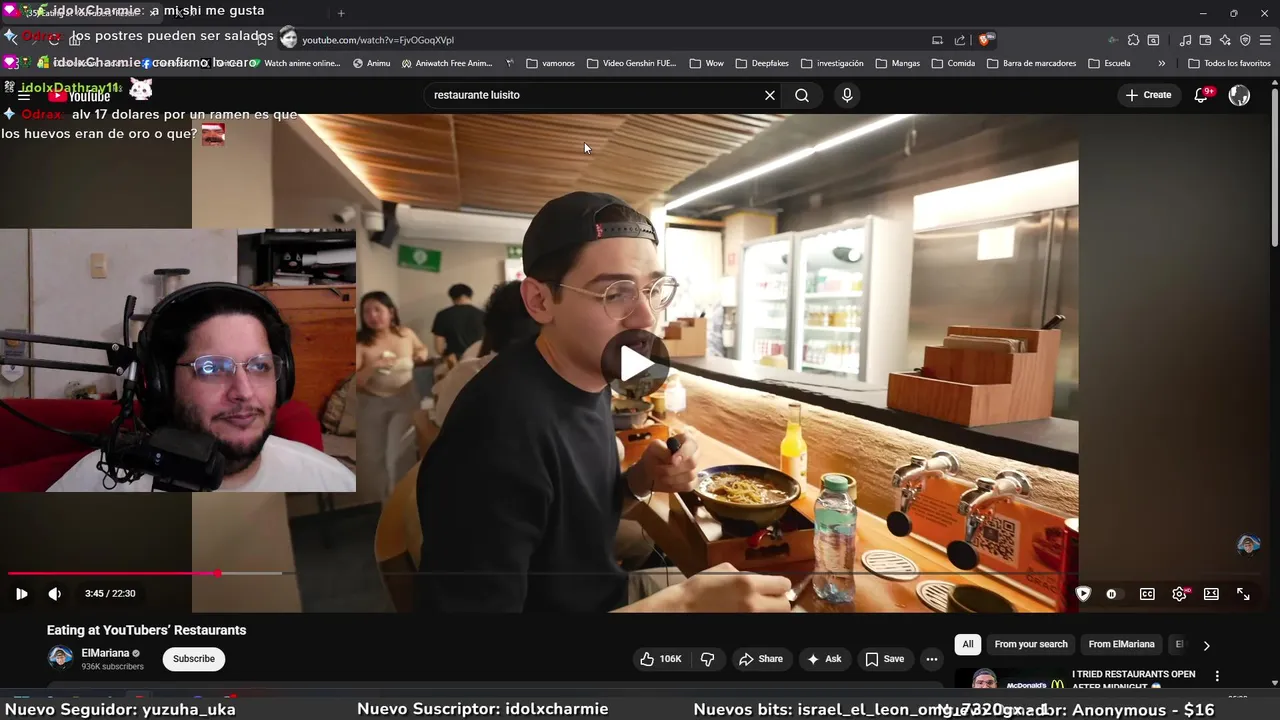
Task: Open ElMariana channel name link
Action: pos(106,653)
